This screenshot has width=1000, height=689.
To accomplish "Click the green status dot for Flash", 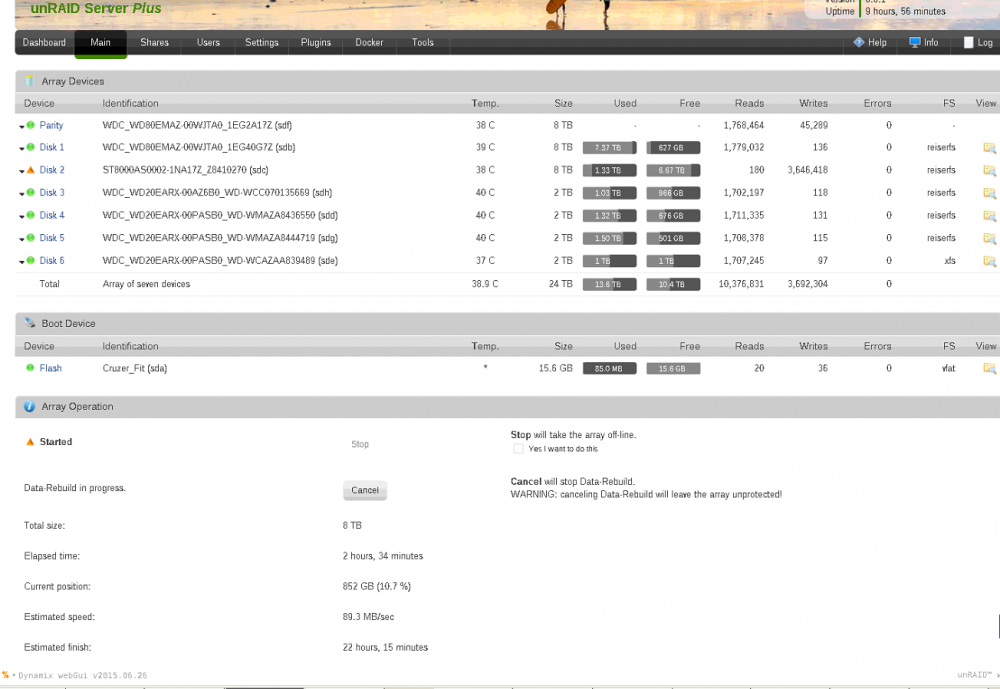I will click(30, 367).
